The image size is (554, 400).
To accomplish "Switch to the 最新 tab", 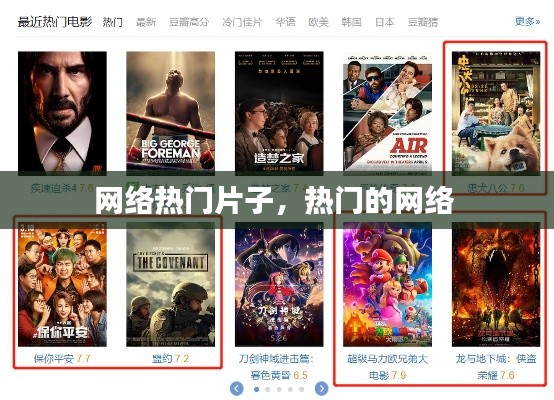I will (146, 22).
